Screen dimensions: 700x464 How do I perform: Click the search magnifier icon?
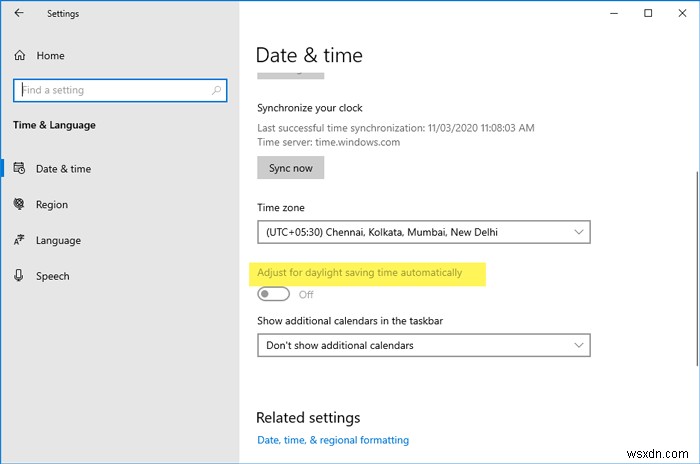tap(217, 90)
